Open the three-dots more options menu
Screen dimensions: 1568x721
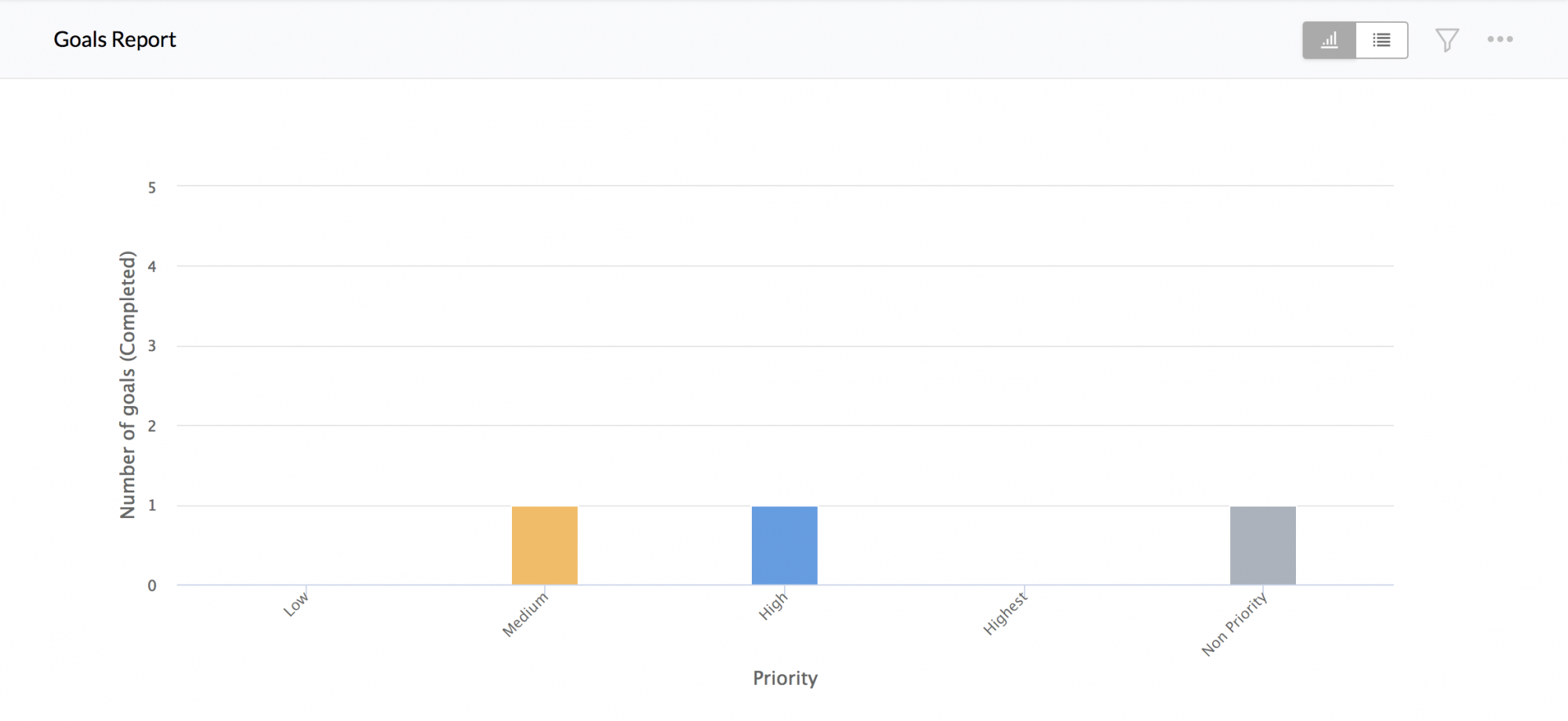(1500, 39)
